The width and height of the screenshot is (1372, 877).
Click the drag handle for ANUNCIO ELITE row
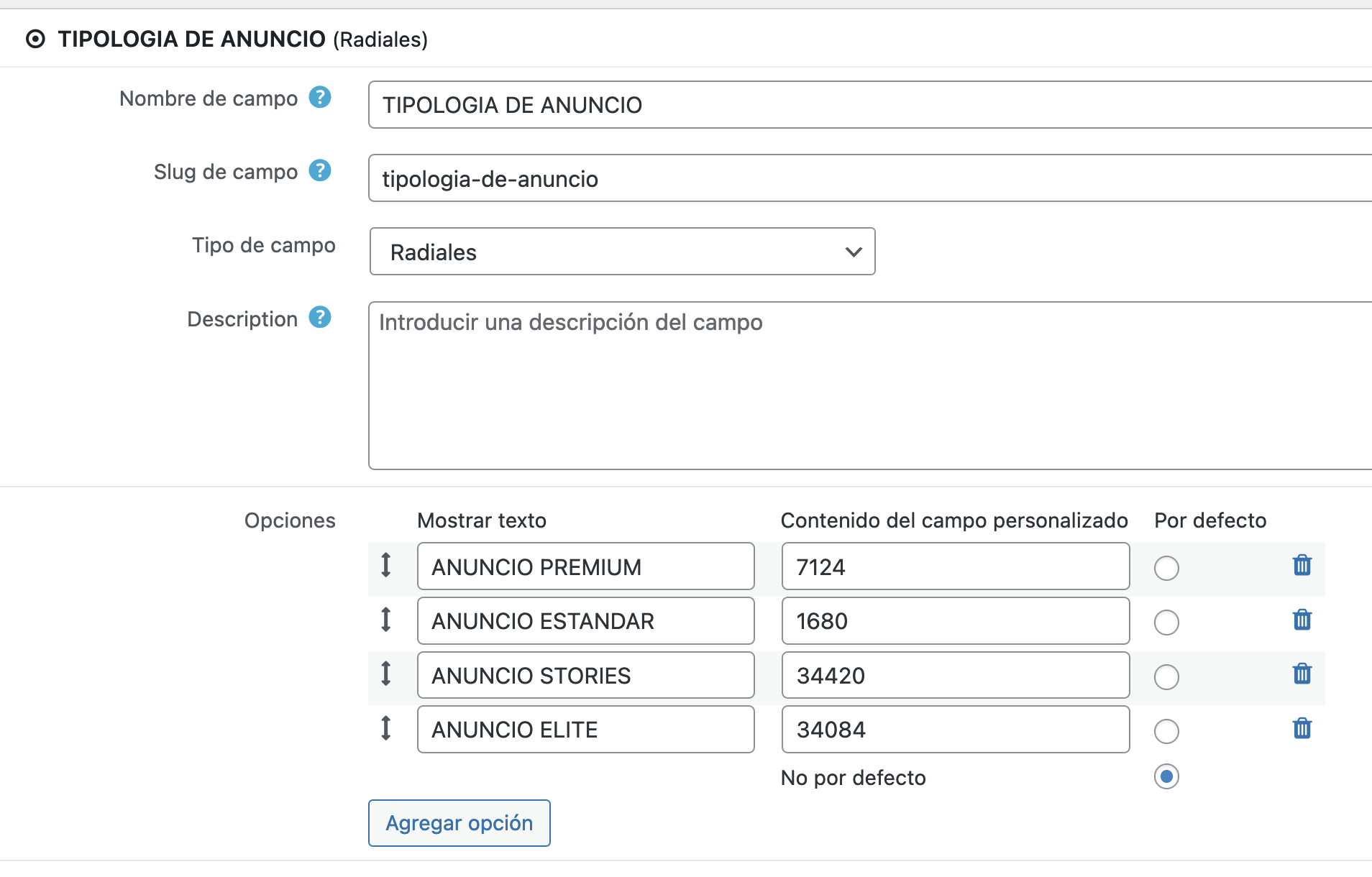tap(386, 728)
